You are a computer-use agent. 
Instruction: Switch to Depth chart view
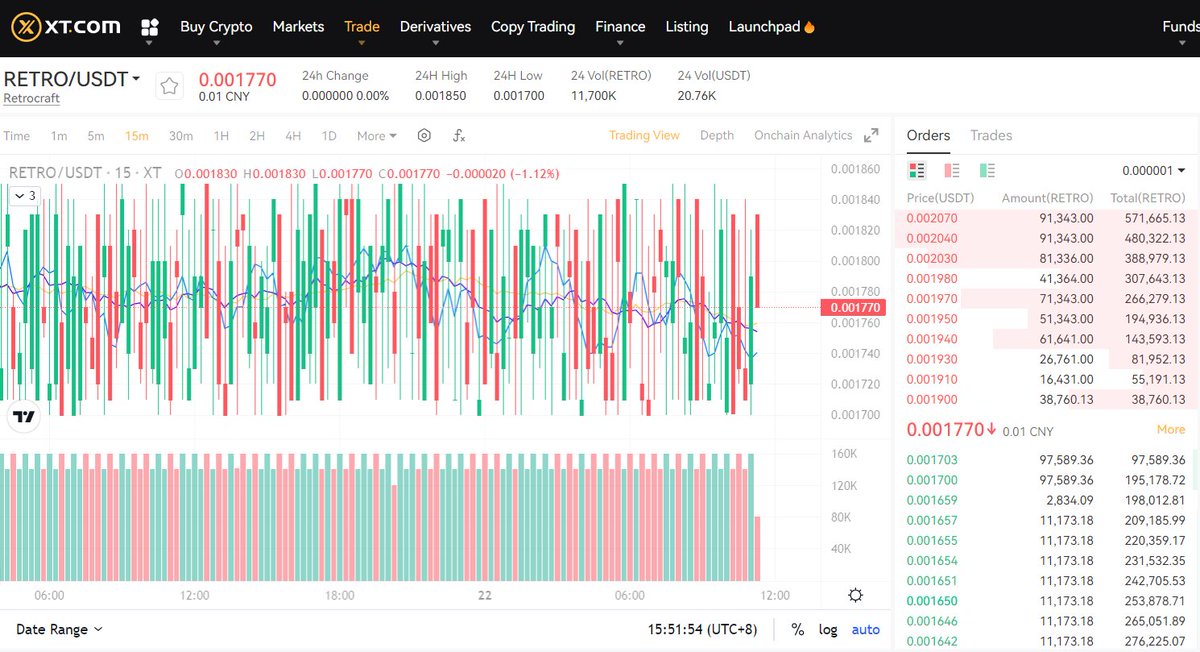click(x=717, y=136)
